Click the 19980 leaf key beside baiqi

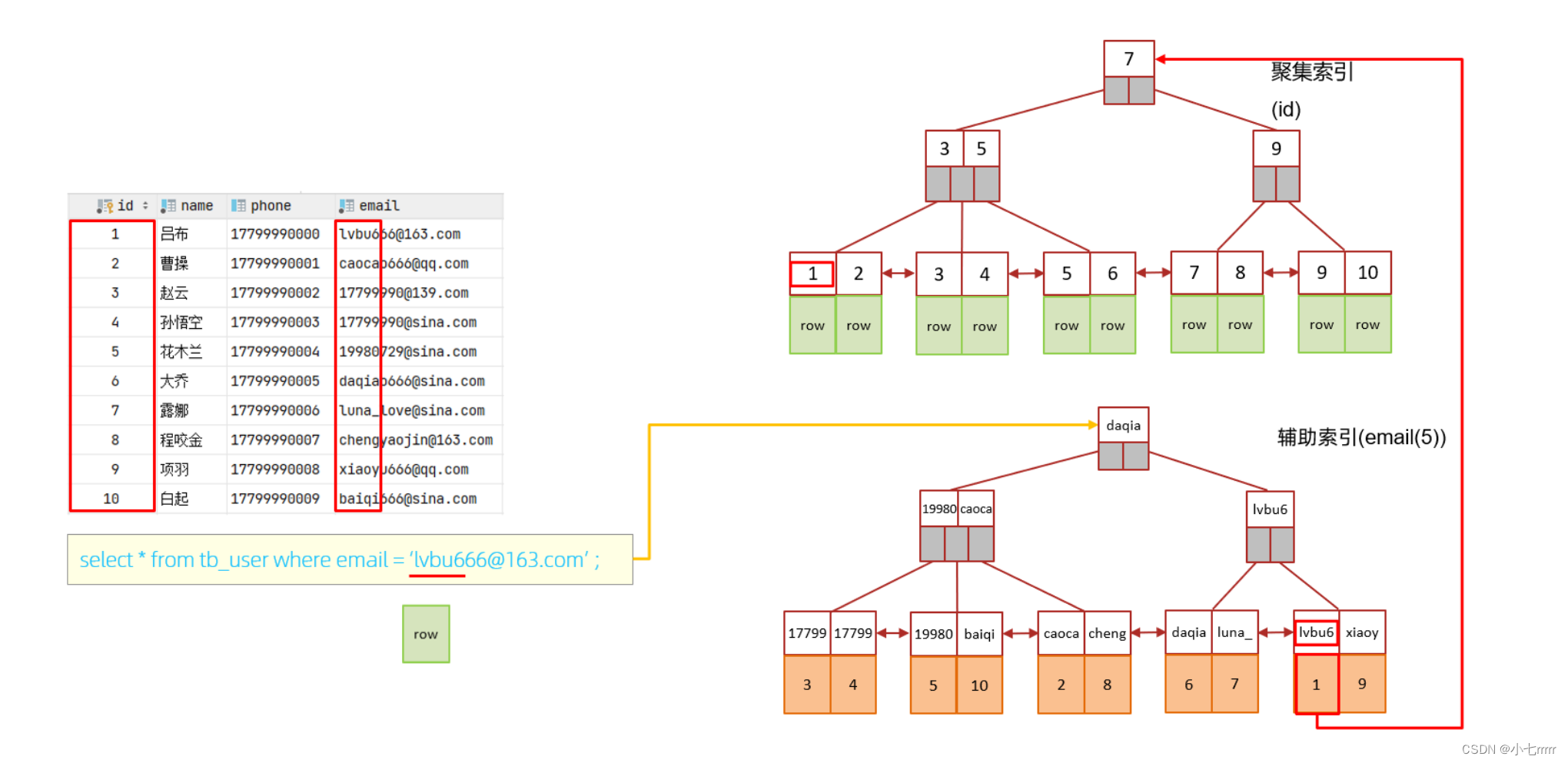[x=933, y=634]
